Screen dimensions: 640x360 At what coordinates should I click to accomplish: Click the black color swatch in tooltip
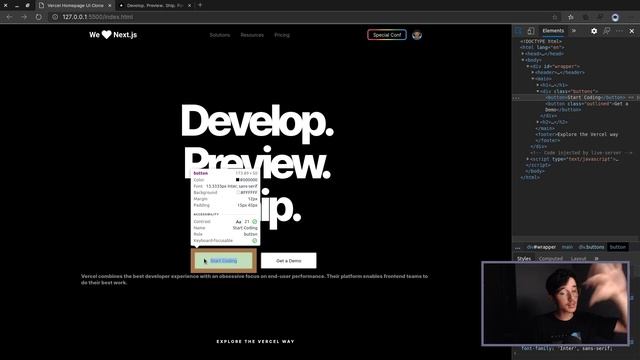(238, 180)
